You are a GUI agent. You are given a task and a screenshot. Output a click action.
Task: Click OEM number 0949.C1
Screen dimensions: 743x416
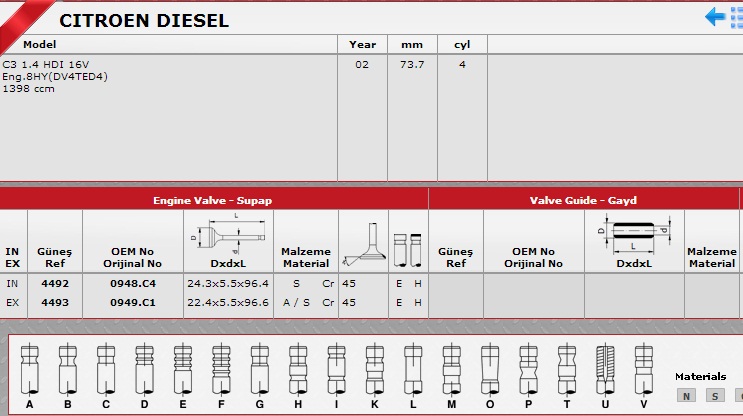point(132,302)
